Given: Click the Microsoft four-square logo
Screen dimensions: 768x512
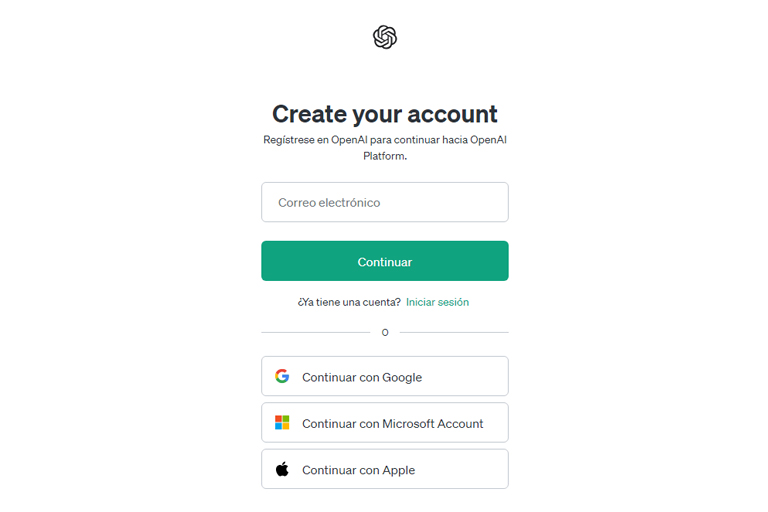Looking at the screenshot, I should click(x=282, y=422).
